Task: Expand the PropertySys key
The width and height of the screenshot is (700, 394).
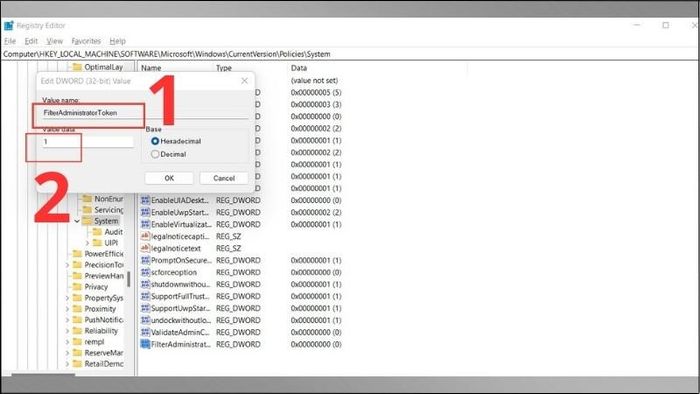Action: [67, 298]
